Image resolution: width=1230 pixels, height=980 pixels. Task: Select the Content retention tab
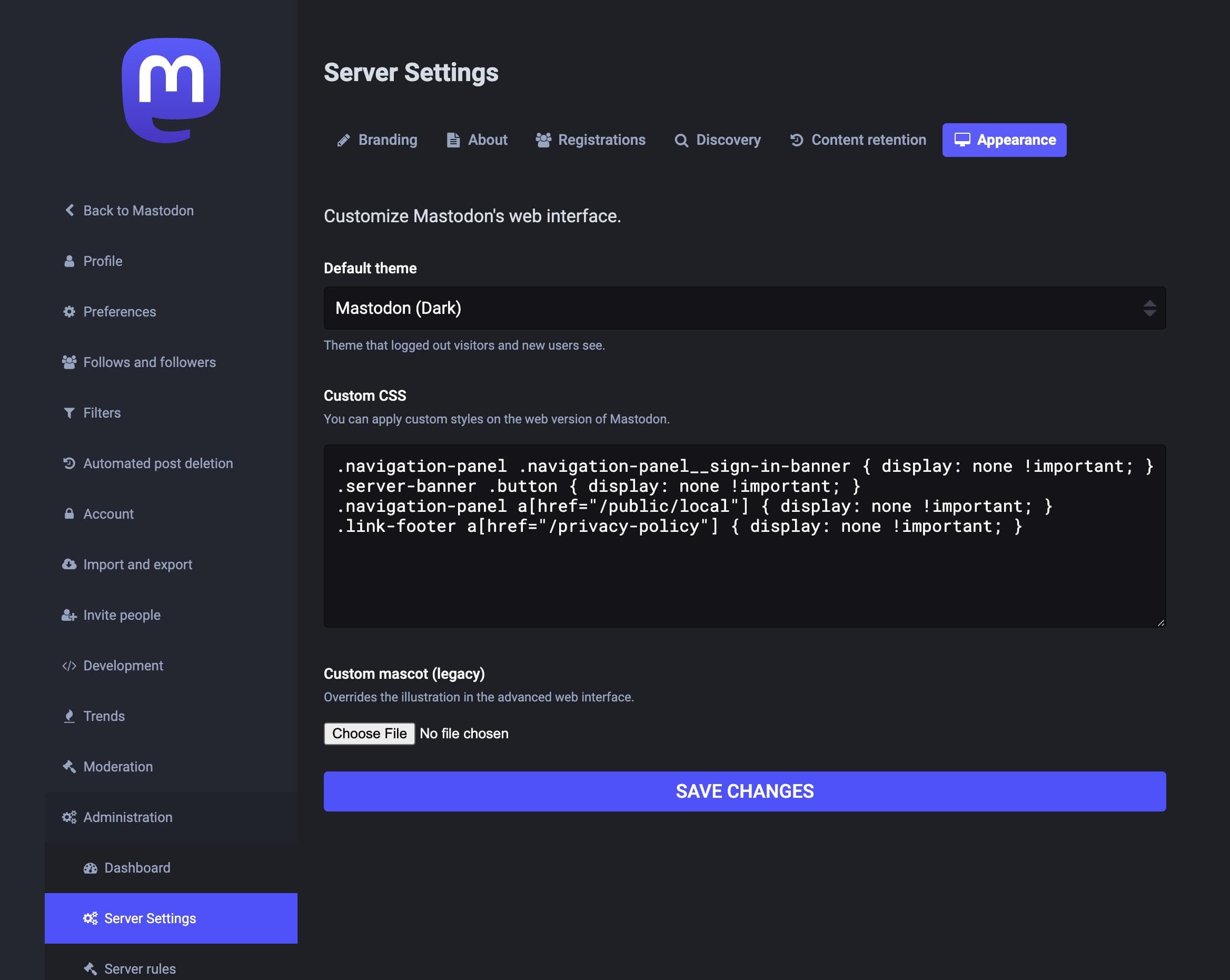pos(858,140)
